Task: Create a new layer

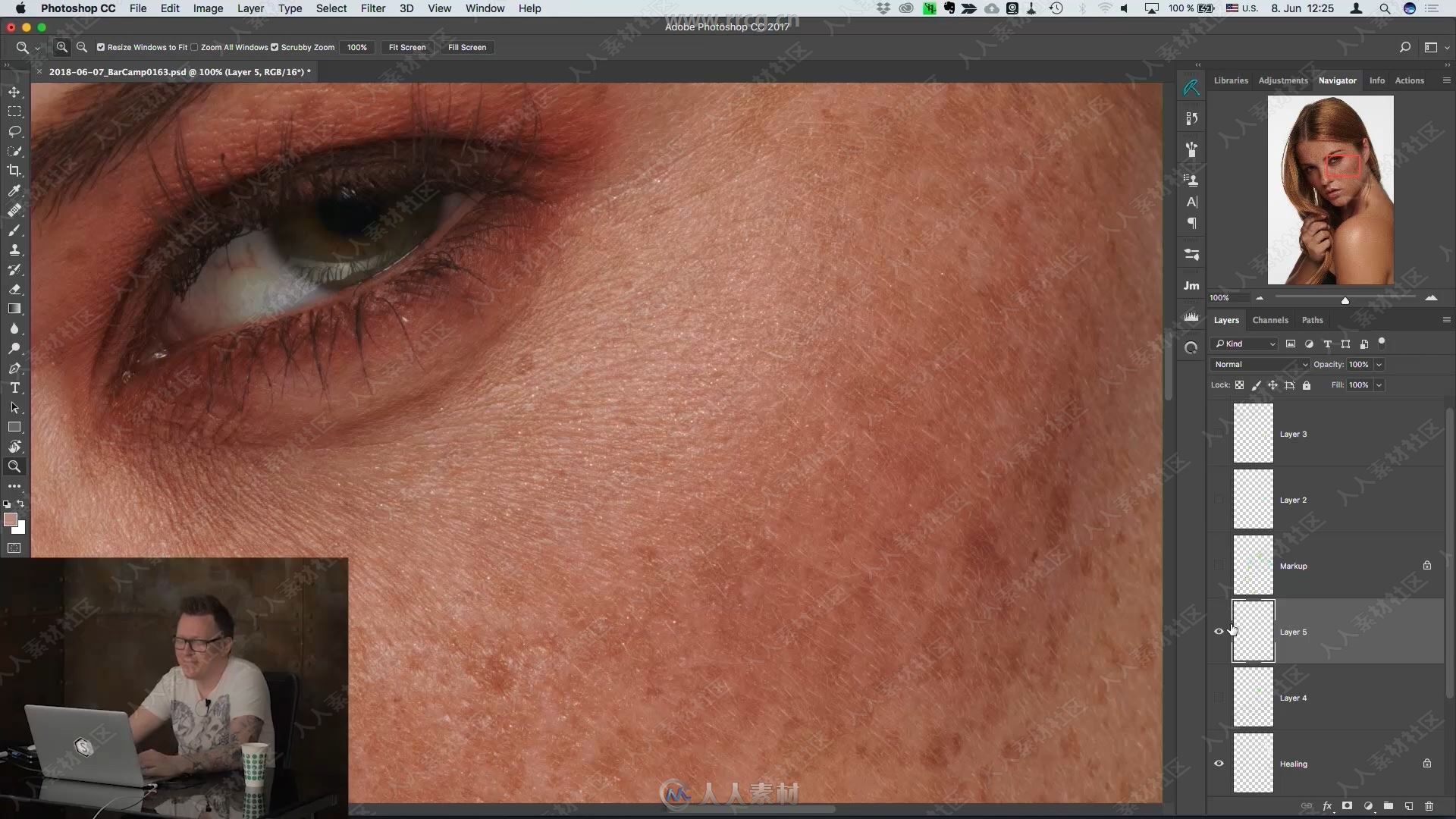Action: pyautogui.click(x=1409, y=806)
